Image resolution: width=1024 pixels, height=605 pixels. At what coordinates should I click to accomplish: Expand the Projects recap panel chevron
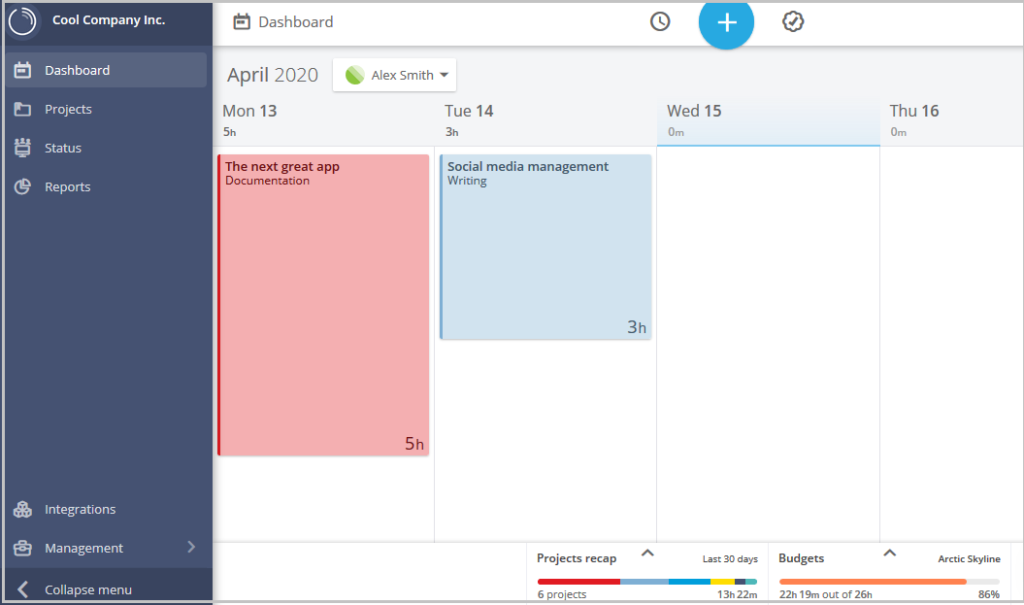click(646, 553)
